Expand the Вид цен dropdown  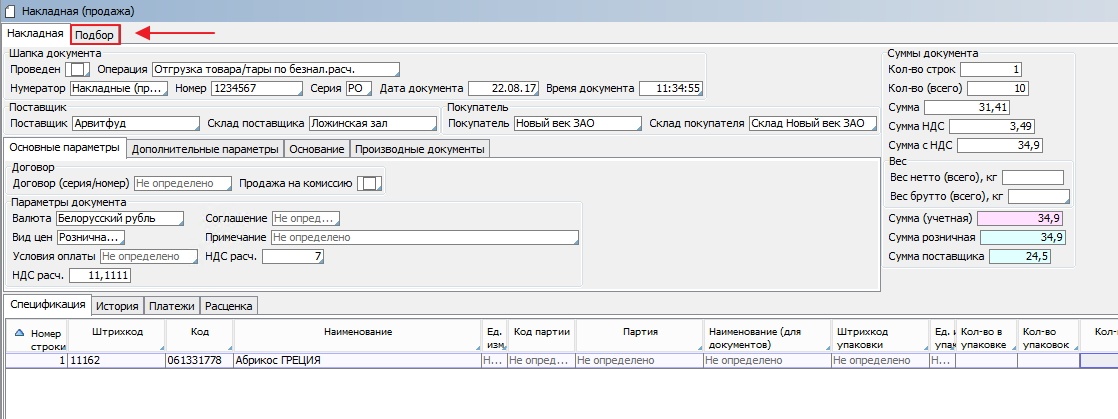tap(91, 237)
